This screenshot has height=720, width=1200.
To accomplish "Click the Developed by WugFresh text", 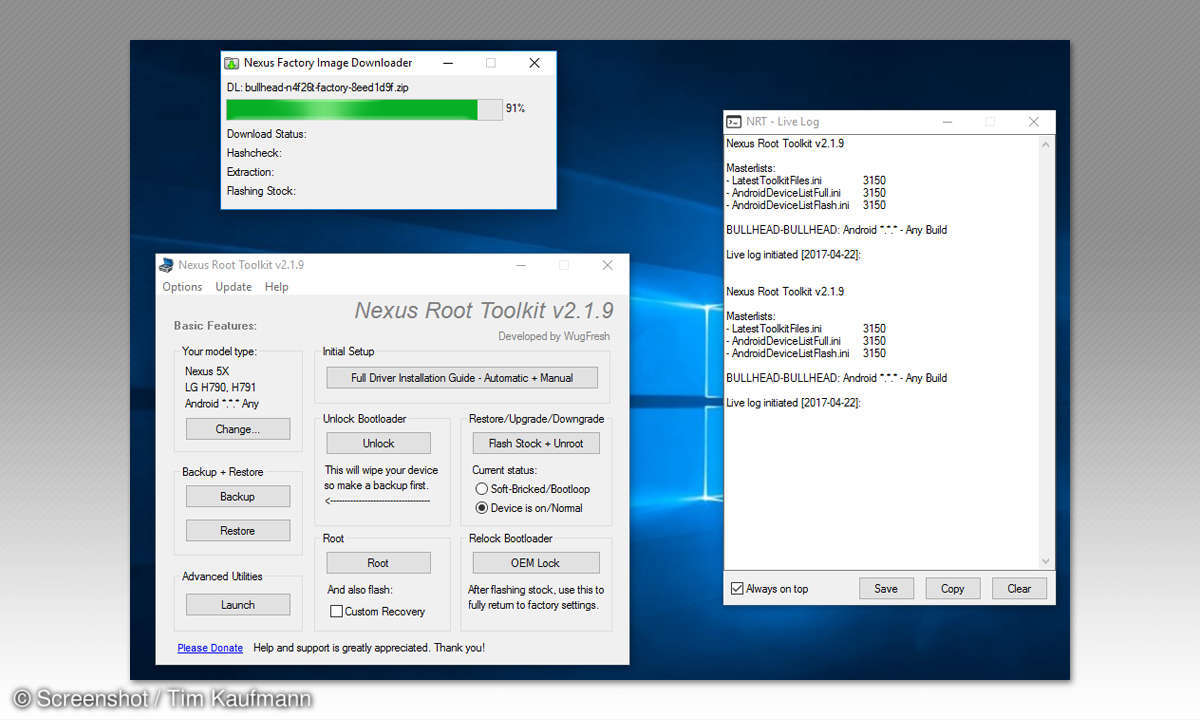I will [x=554, y=336].
